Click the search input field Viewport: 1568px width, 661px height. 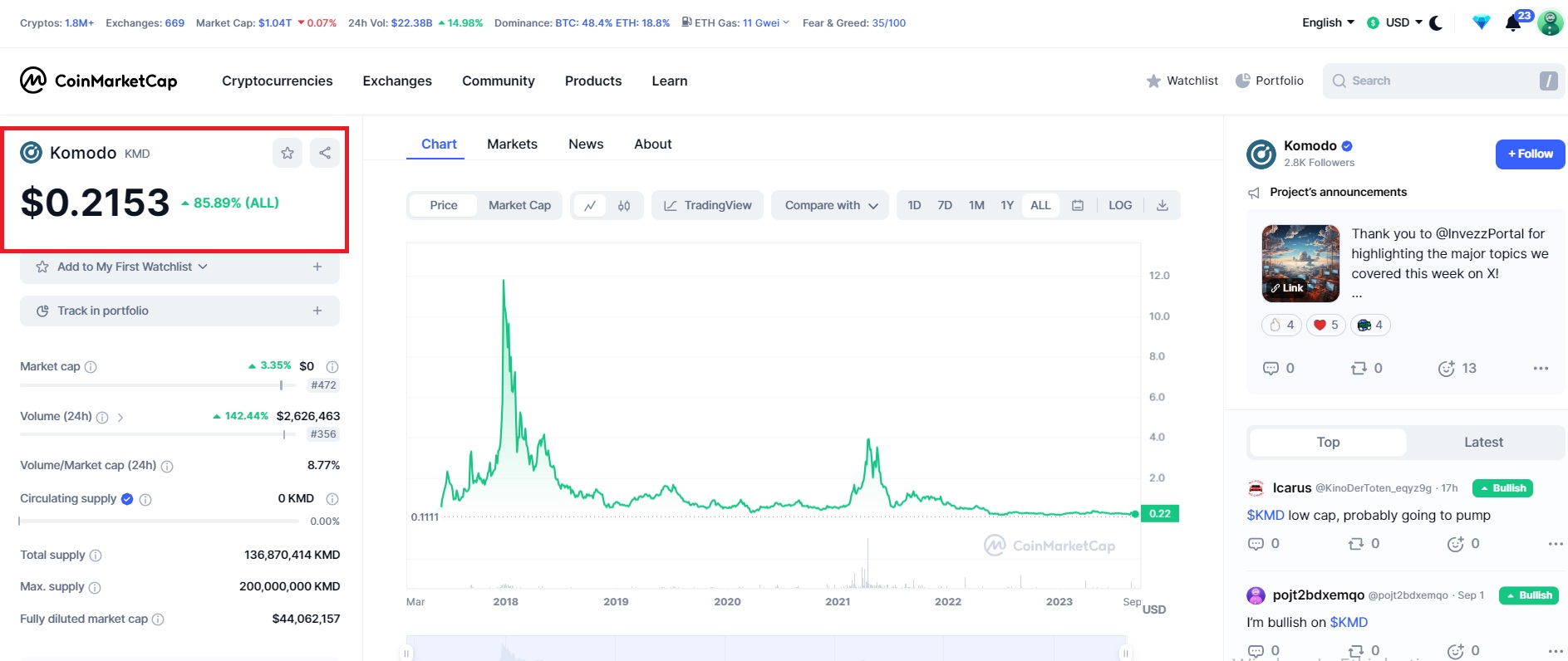(1444, 81)
